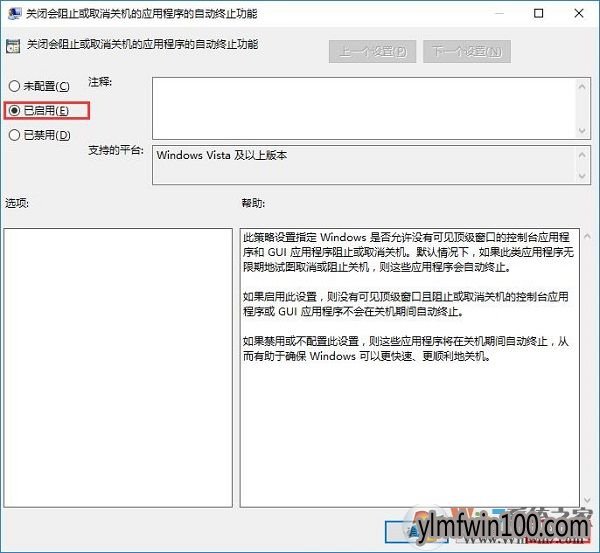Click the comment box scroll down arrow
The width and height of the screenshot is (600, 553).
click(582, 131)
